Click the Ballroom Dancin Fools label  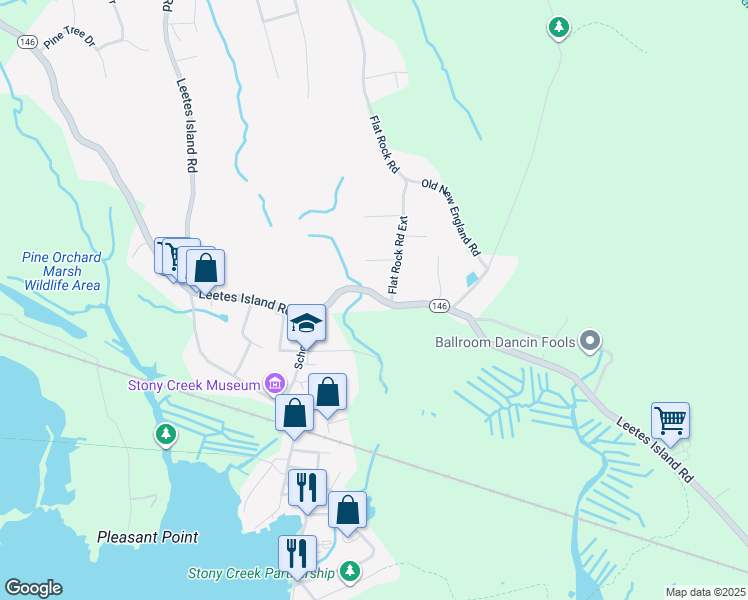(505, 342)
